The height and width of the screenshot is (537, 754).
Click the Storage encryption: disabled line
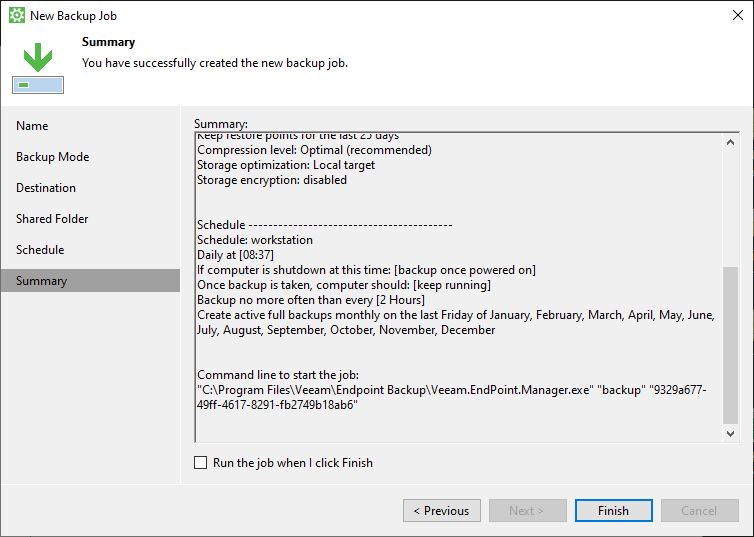pyautogui.click(x=272, y=180)
